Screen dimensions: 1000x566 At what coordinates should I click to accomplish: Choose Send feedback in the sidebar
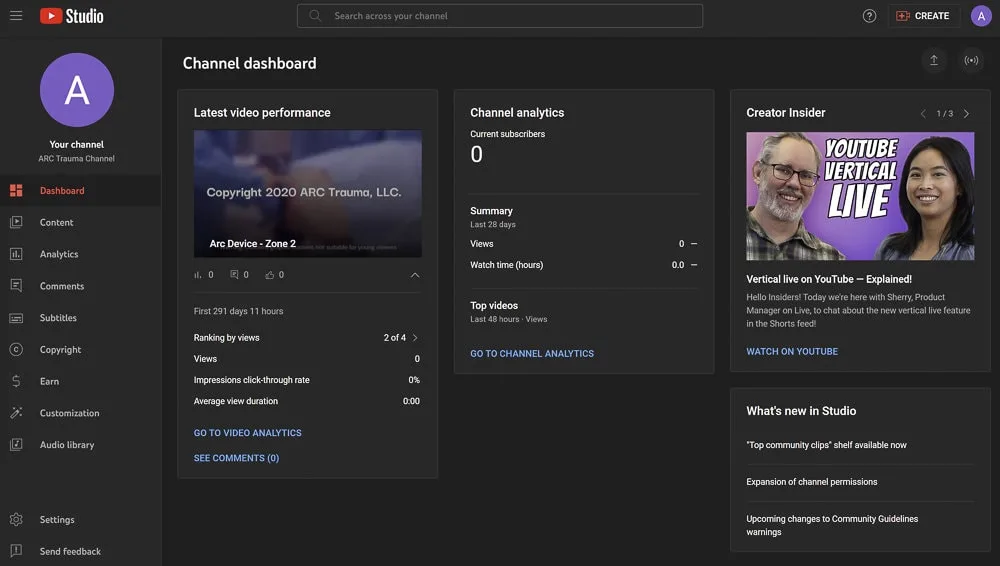80,551
